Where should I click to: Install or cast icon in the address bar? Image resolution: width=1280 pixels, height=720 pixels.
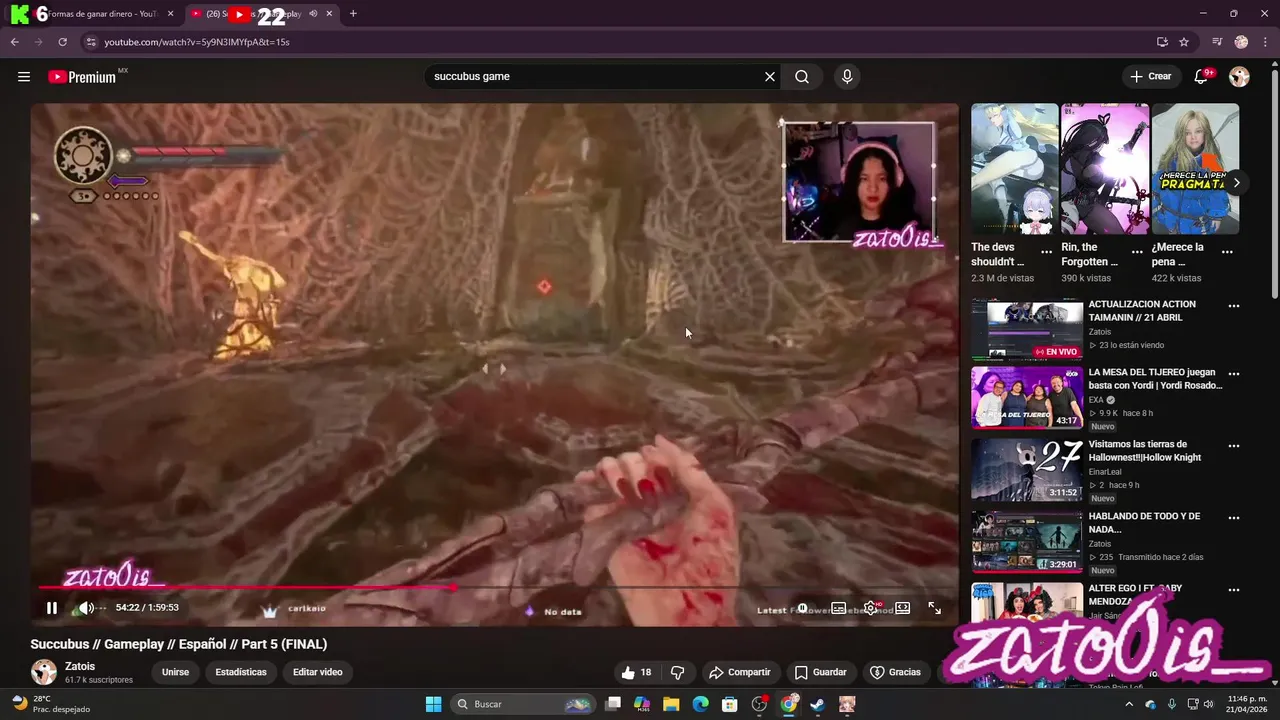1162,42
